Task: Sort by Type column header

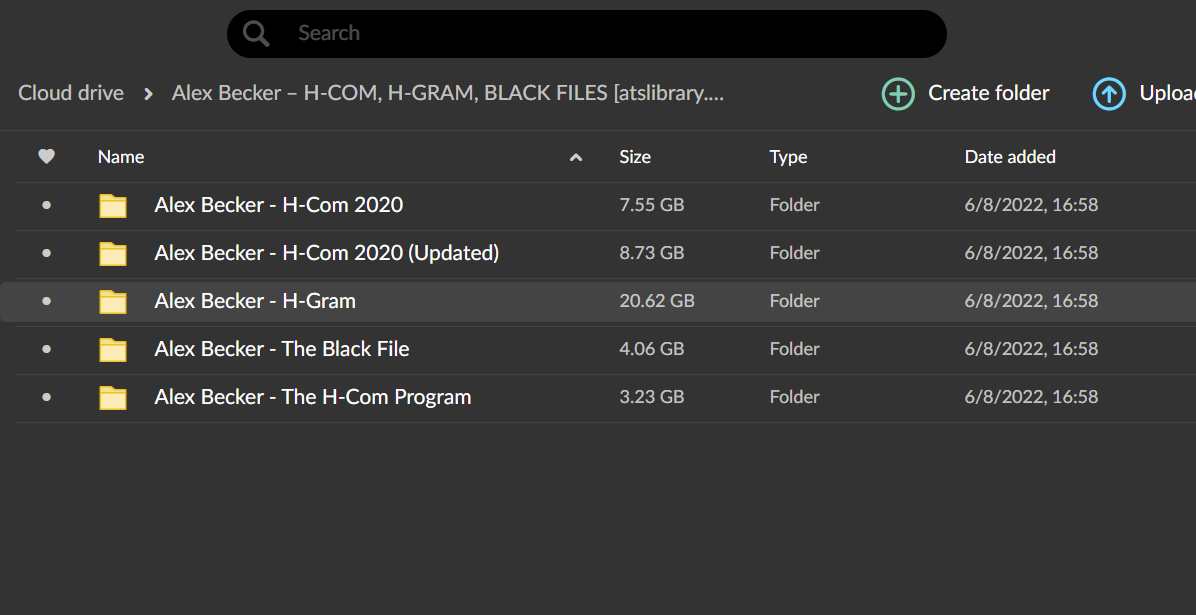Action: coord(788,156)
